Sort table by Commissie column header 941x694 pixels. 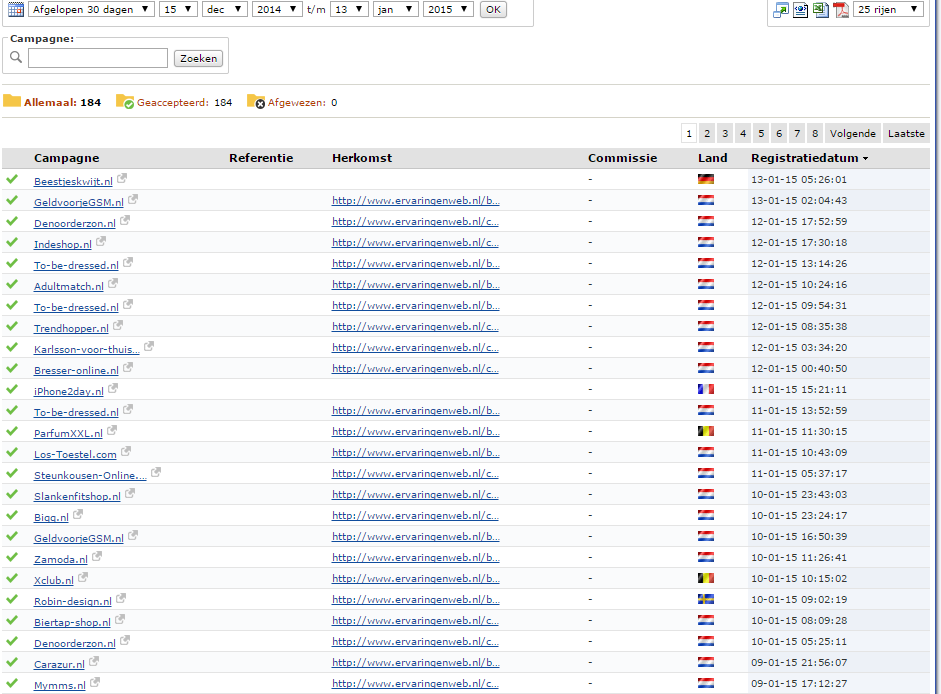622,158
